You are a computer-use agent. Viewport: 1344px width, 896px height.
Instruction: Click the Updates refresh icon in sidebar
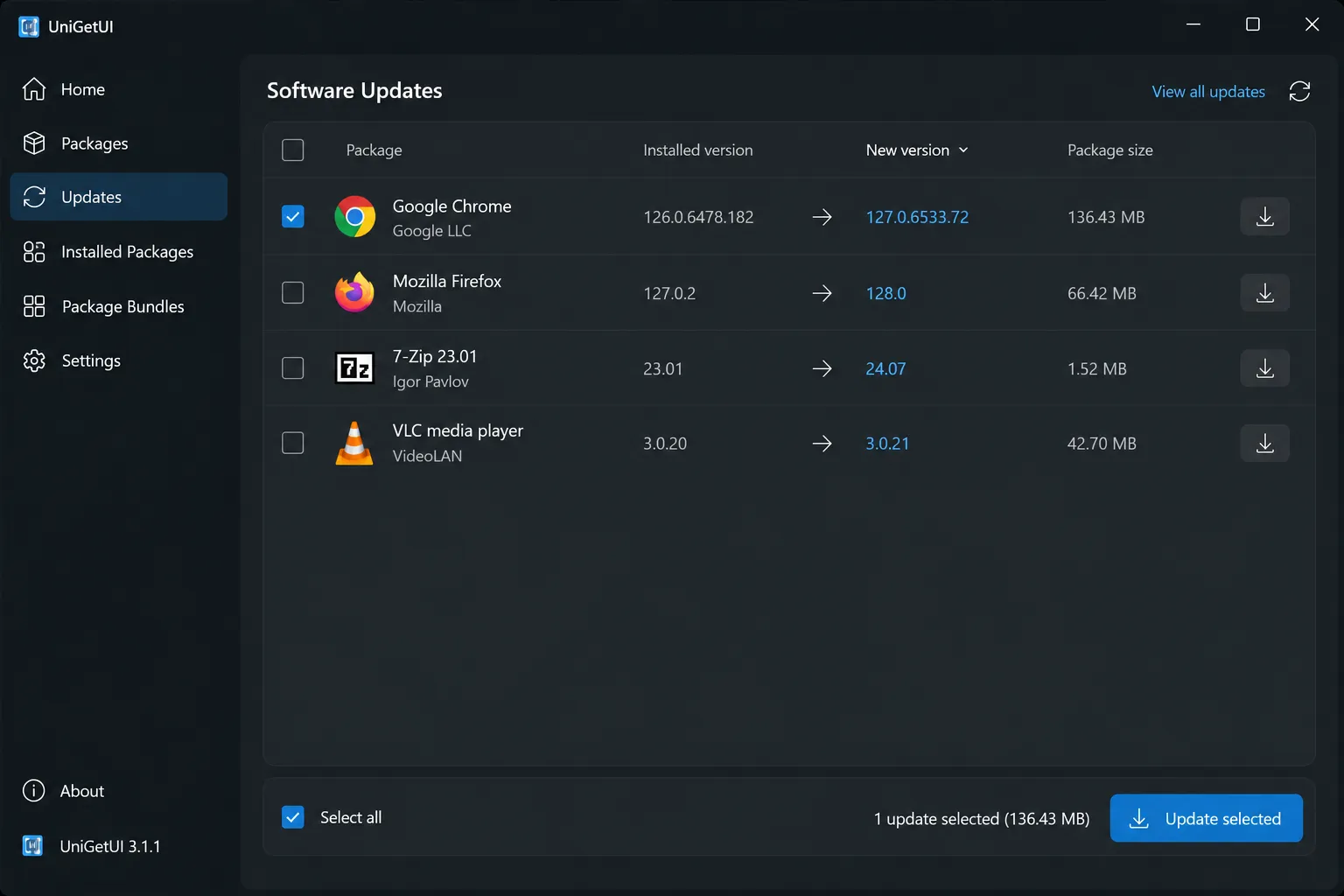tap(34, 197)
